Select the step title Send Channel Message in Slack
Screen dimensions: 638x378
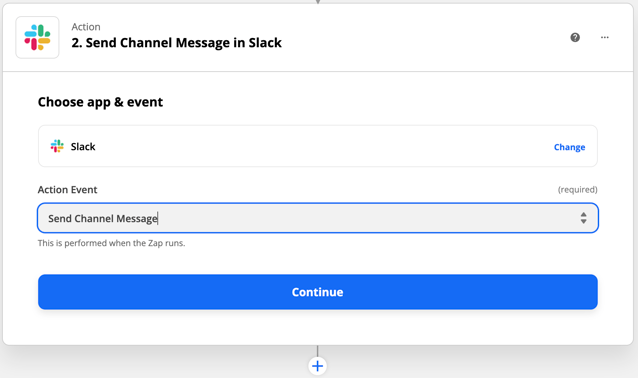177,43
